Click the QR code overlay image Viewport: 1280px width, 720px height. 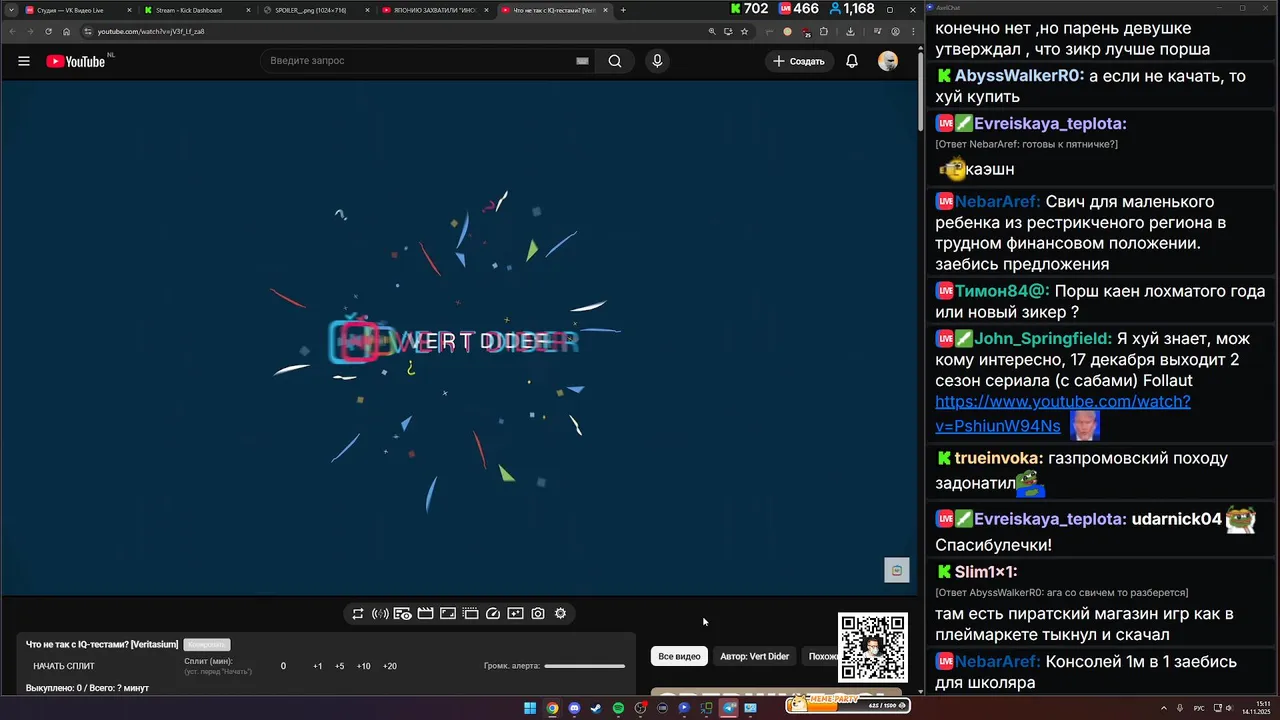pyautogui.click(x=873, y=647)
